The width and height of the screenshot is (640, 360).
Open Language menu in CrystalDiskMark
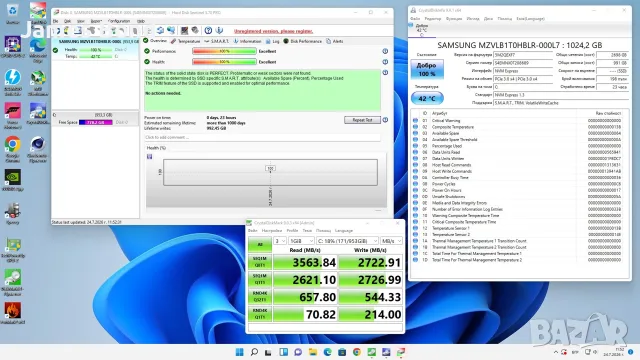(344, 231)
